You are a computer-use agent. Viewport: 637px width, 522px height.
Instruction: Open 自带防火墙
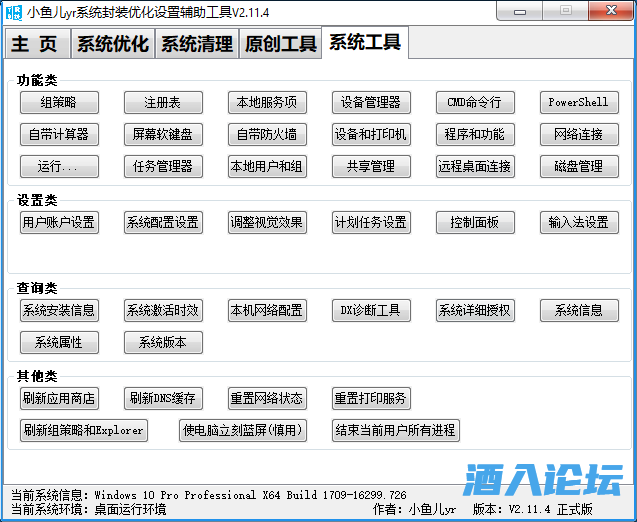click(x=267, y=134)
